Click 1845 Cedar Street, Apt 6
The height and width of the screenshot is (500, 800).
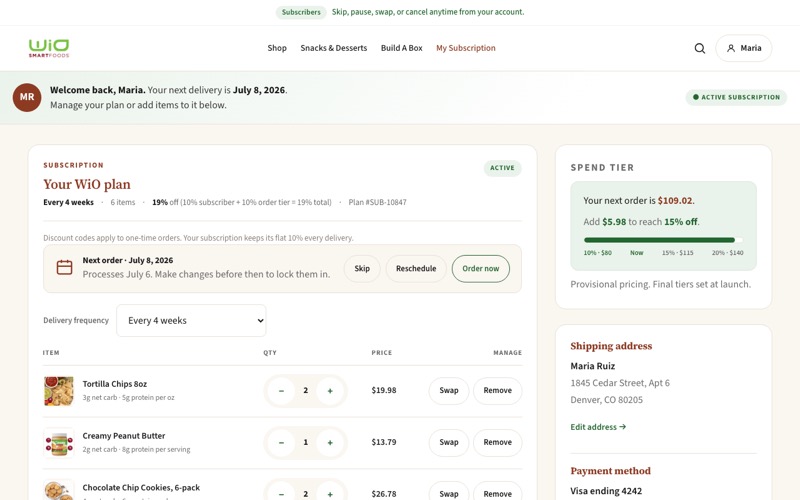pyautogui.click(x=620, y=383)
